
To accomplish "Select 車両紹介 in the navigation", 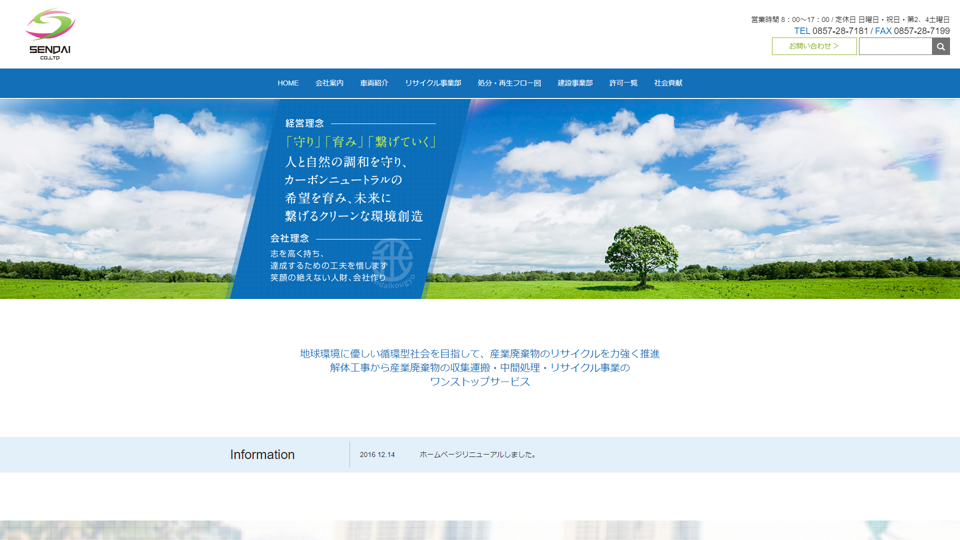I will click(x=374, y=83).
